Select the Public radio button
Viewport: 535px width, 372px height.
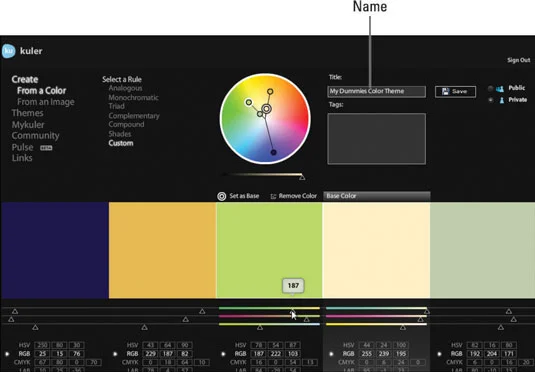pyautogui.click(x=490, y=89)
